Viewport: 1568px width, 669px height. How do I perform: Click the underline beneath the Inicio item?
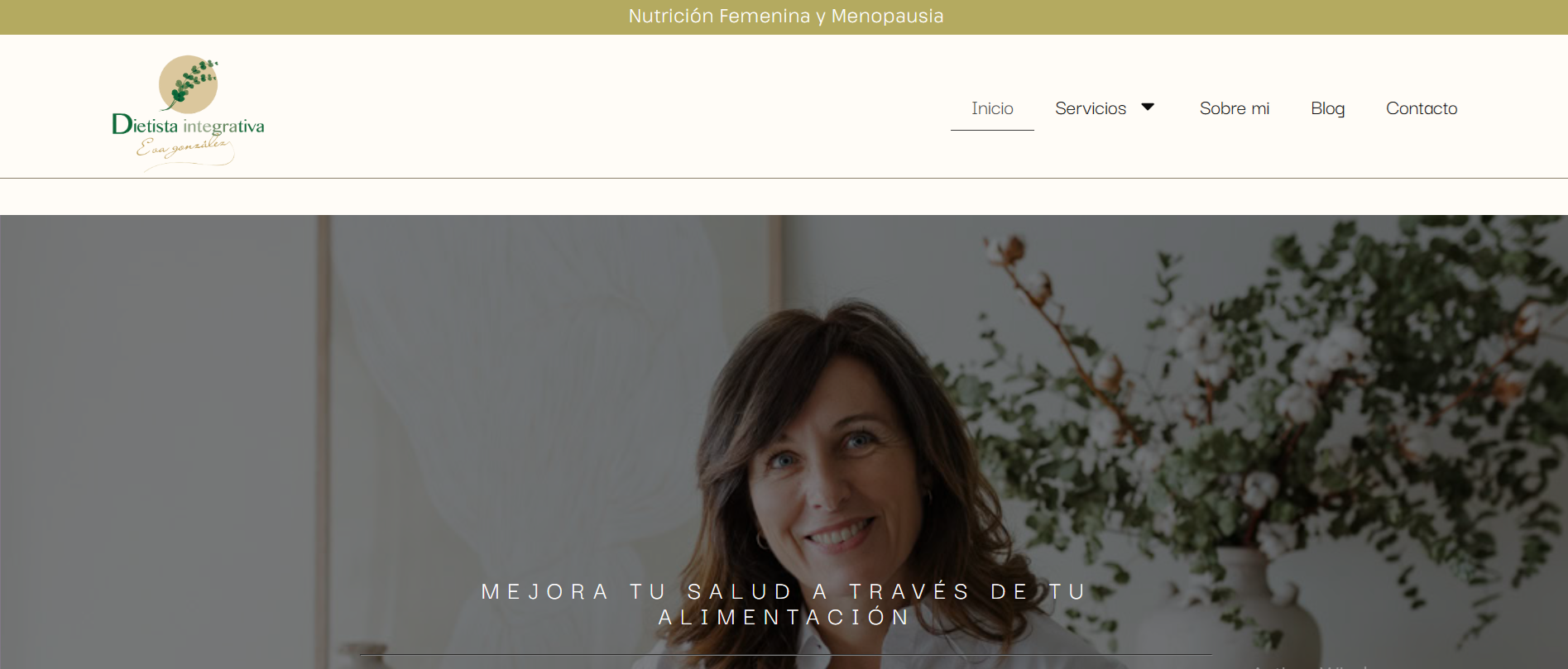tap(992, 130)
